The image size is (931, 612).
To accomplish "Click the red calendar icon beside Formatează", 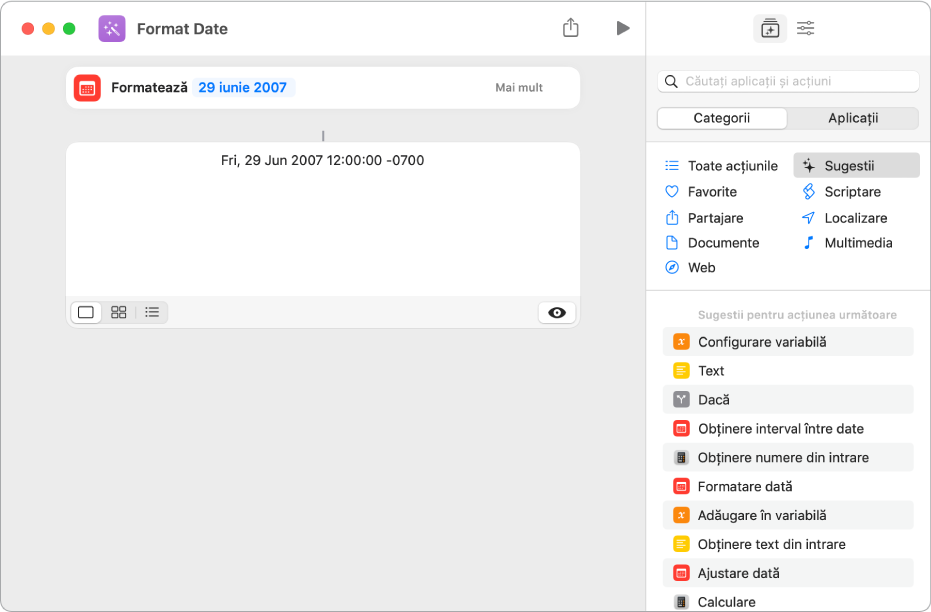I will (x=87, y=88).
